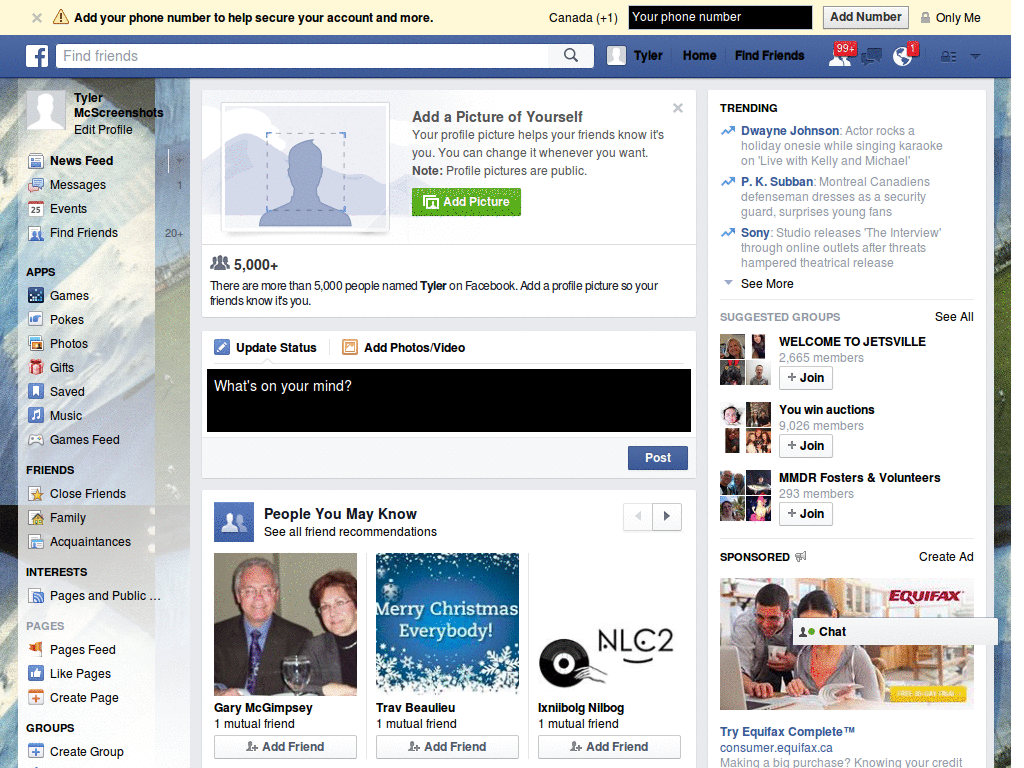Click See All suggested groups
The width and height of the screenshot is (1024, 768).
(x=954, y=317)
